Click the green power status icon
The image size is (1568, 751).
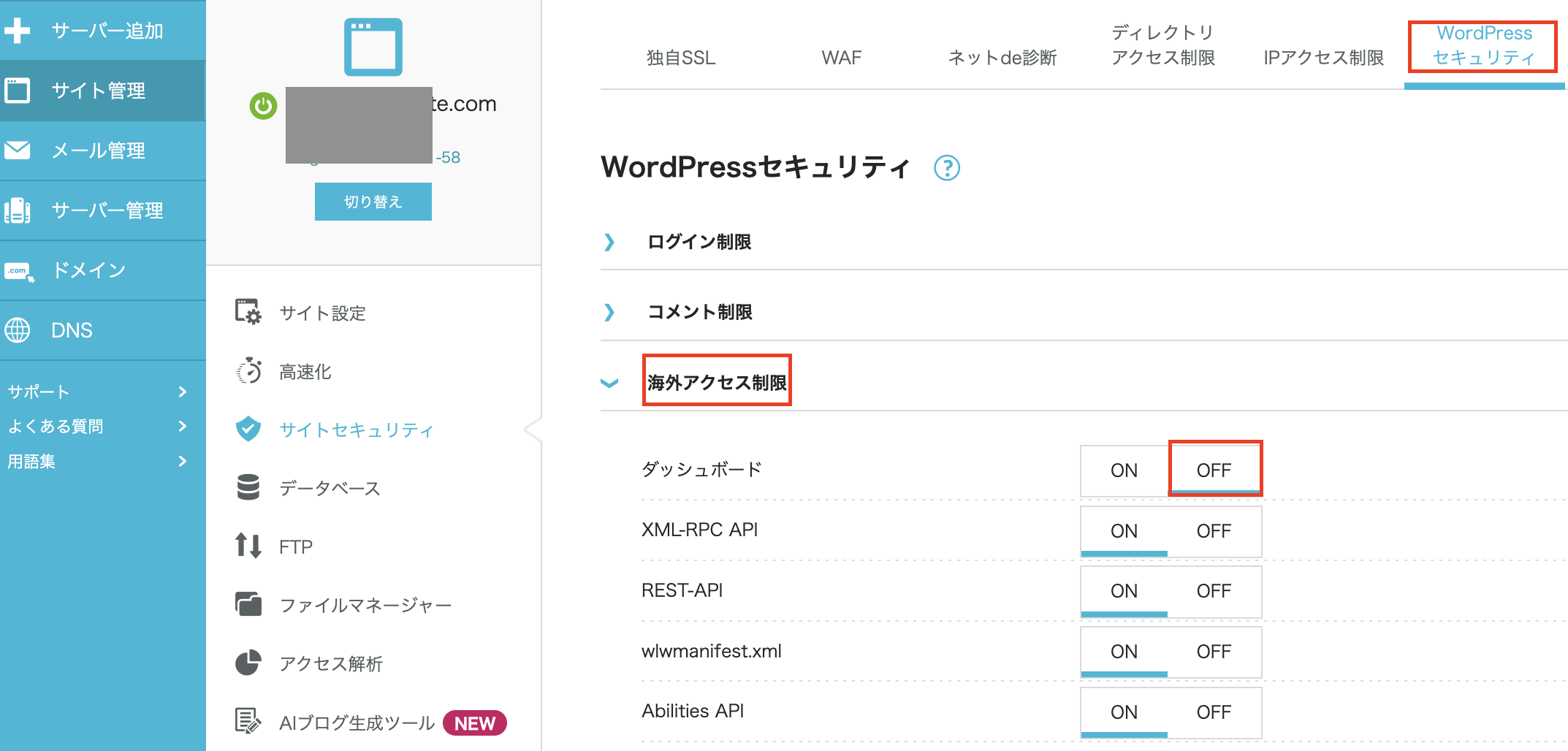263,106
